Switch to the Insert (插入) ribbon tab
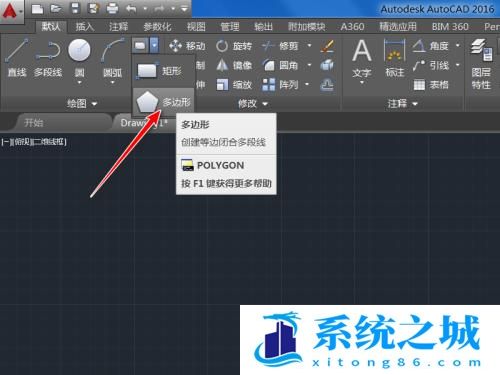This screenshot has width=500, height=375. (85, 27)
